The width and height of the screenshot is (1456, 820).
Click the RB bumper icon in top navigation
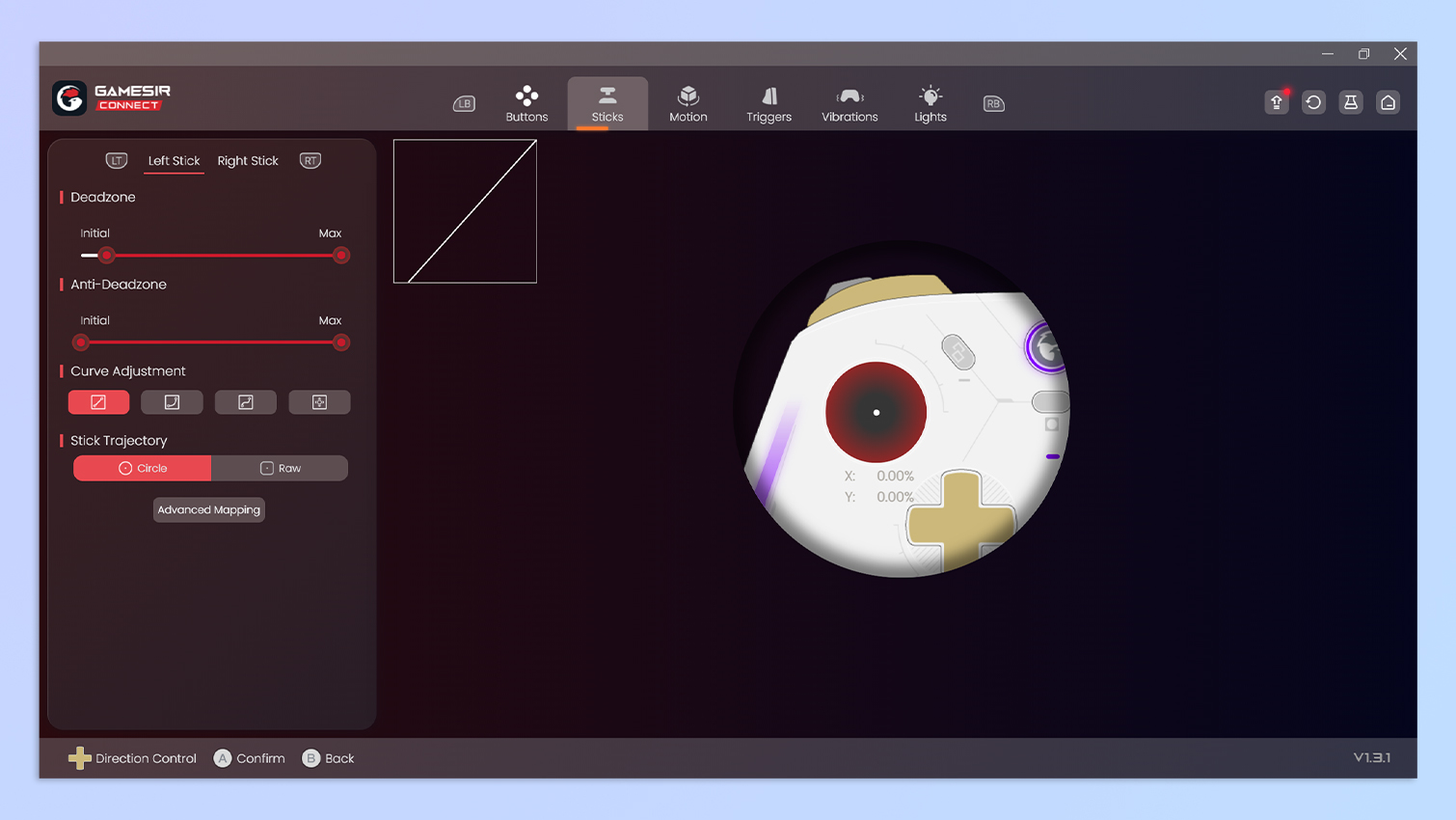(x=993, y=103)
